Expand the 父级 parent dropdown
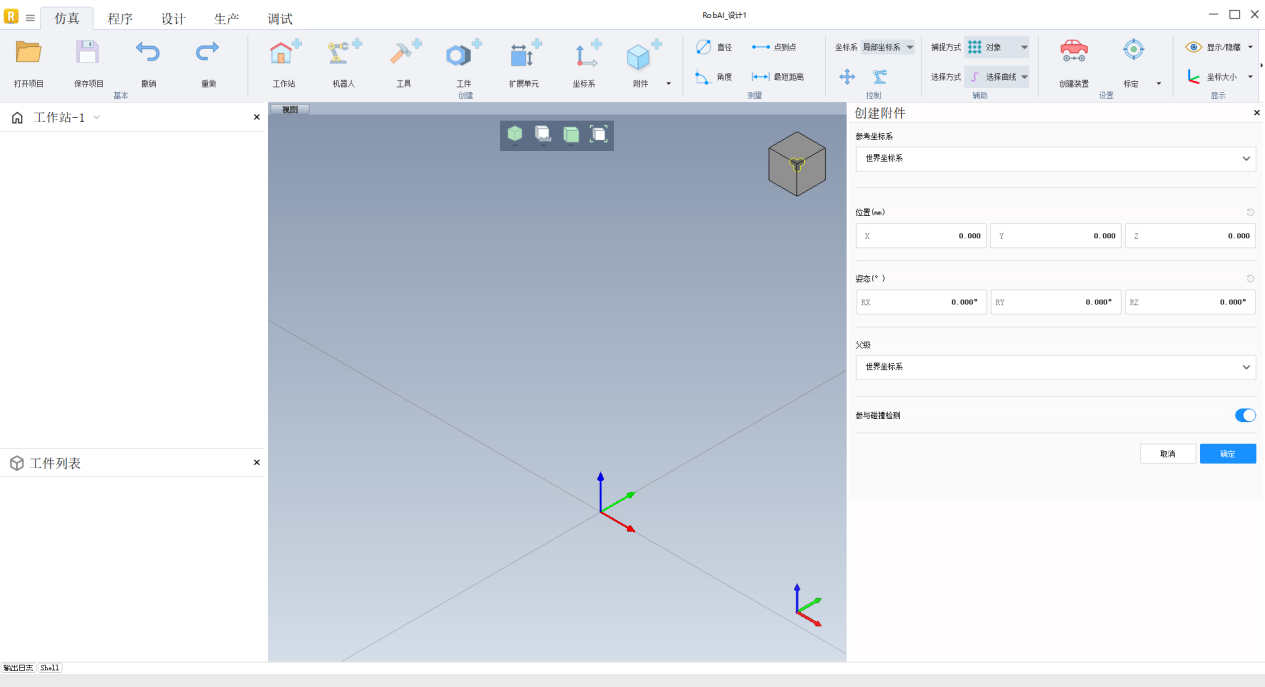1265x687 pixels. [x=1055, y=367]
